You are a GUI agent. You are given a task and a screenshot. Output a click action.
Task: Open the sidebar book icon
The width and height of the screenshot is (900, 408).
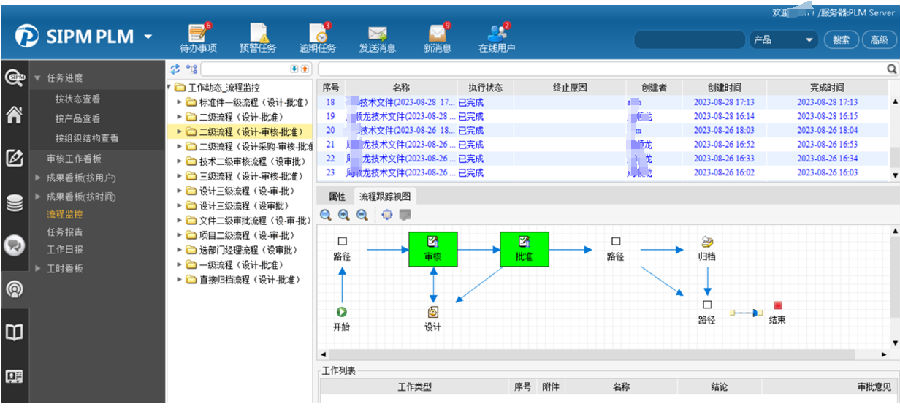tap(14, 333)
